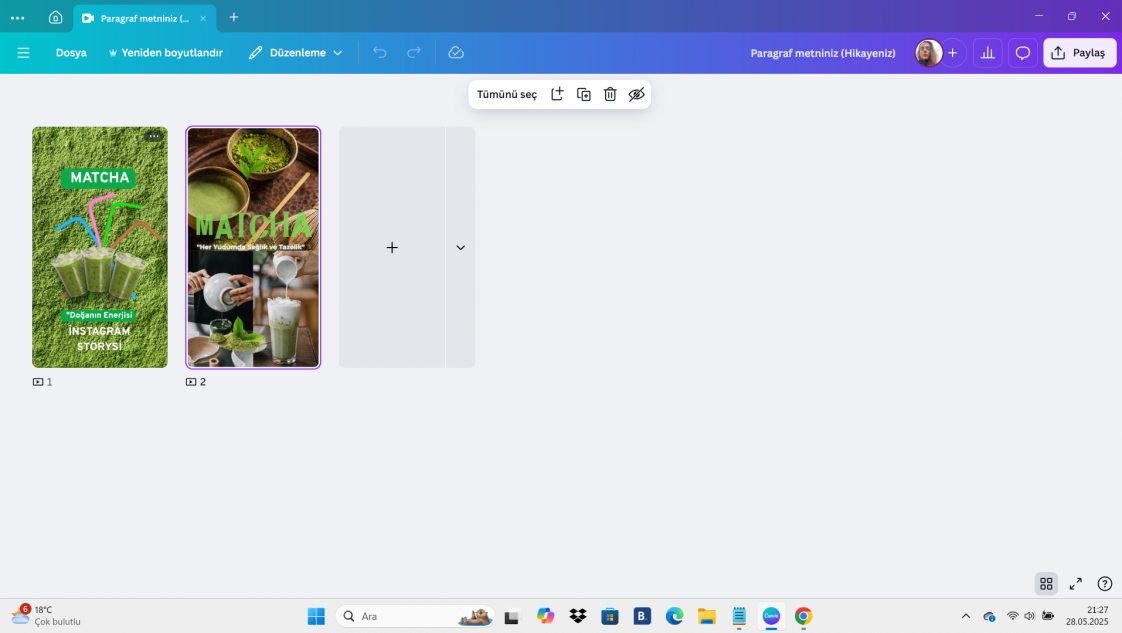Screen dimensions: 1122x633
Task: Expand the new page options chevron
Action: [460, 247]
